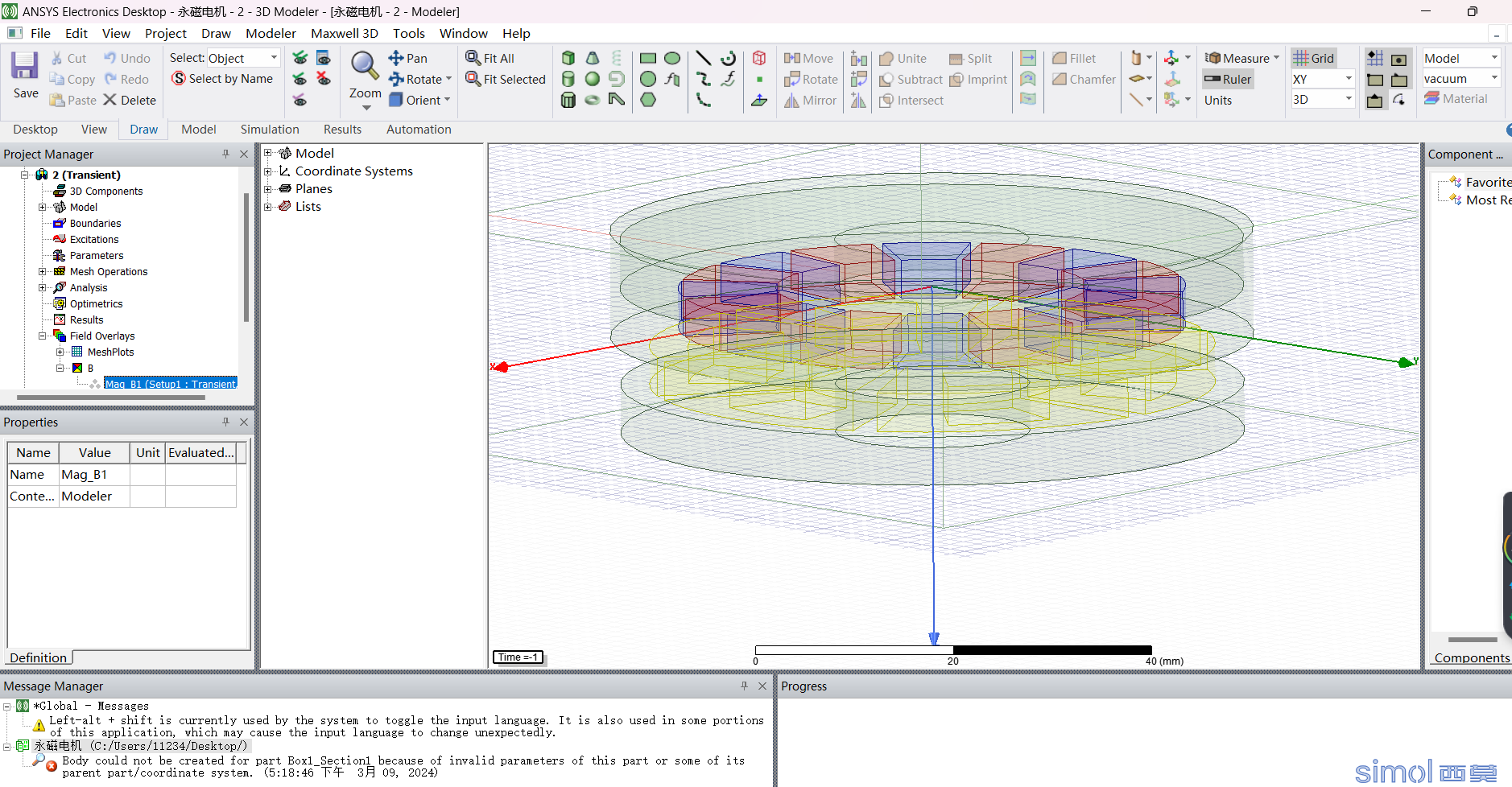Toggle snap to arc quadrant
1512x787 pixels.
click(x=1399, y=100)
